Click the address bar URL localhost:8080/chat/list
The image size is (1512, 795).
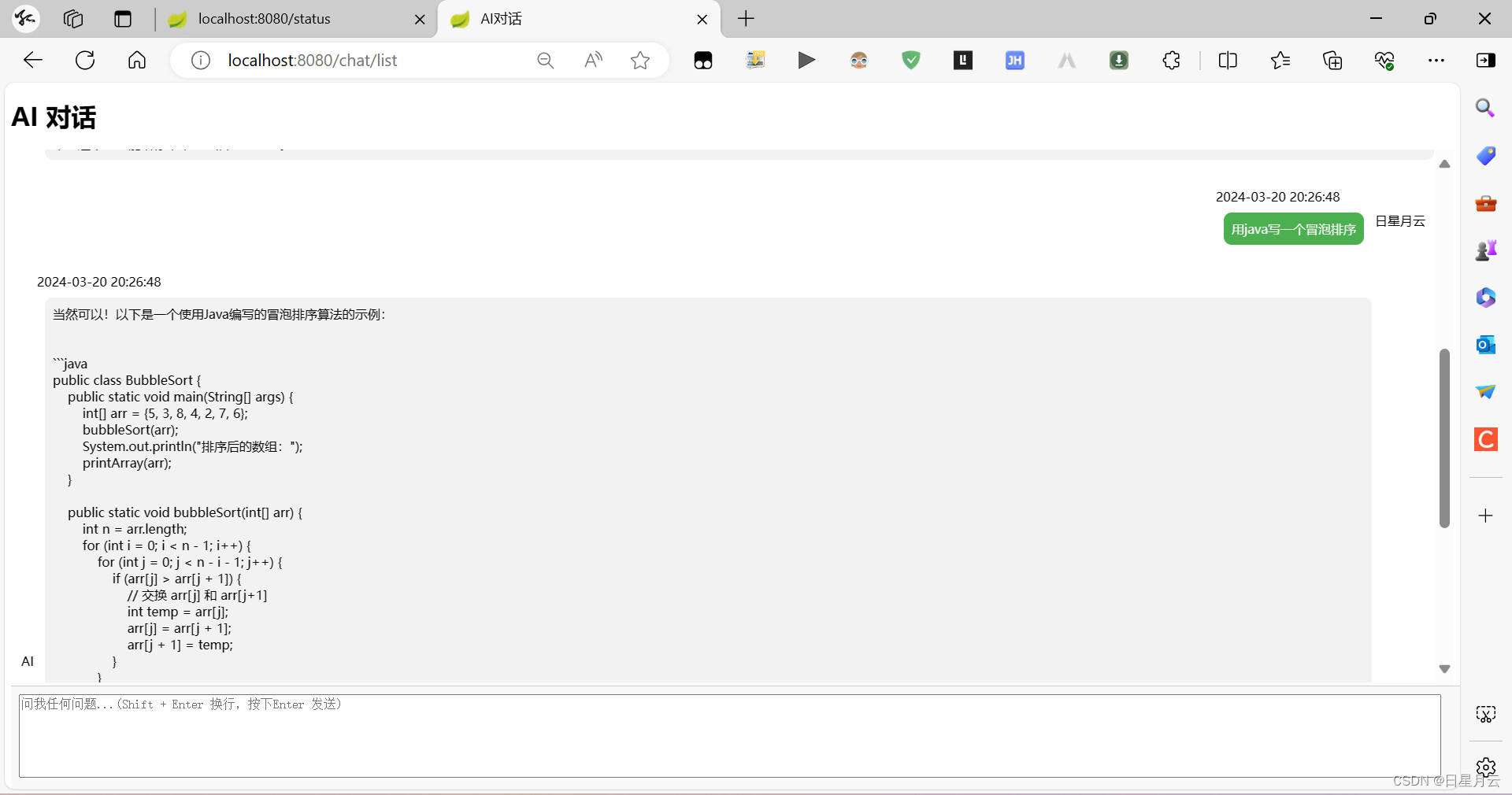point(313,61)
